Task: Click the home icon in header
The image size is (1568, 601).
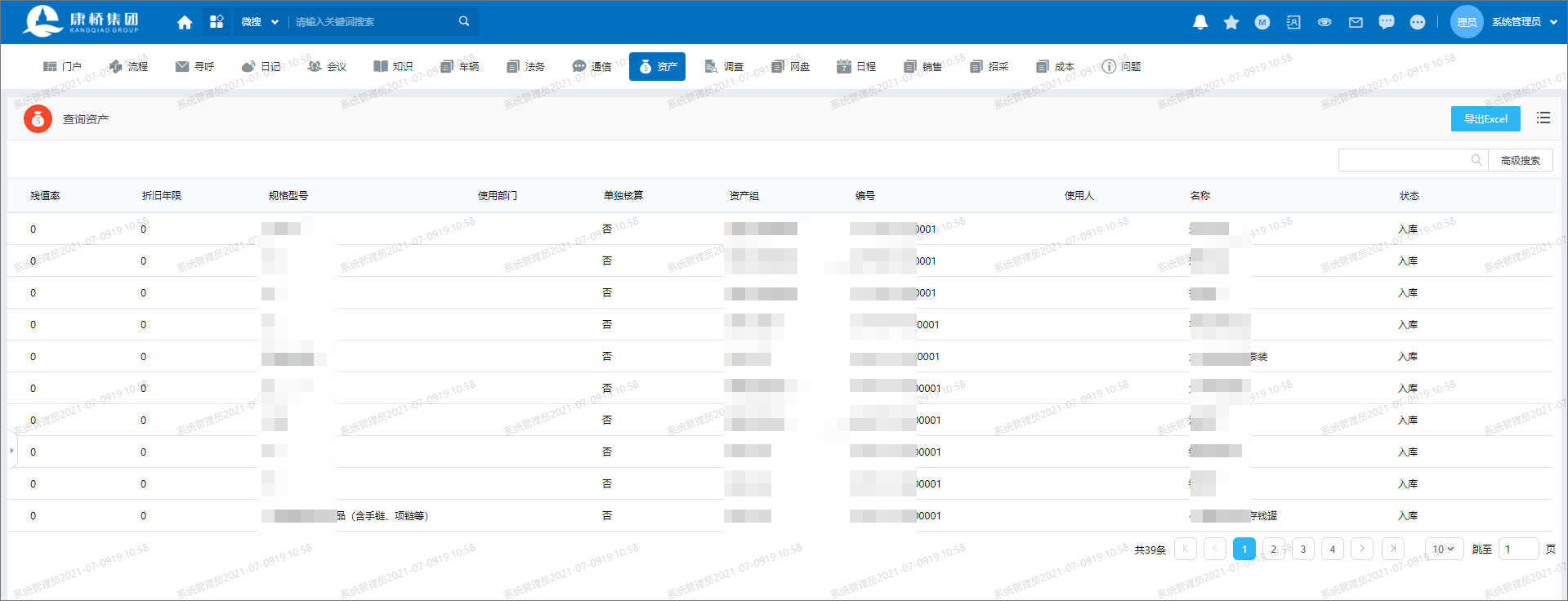Action: tap(185, 22)
